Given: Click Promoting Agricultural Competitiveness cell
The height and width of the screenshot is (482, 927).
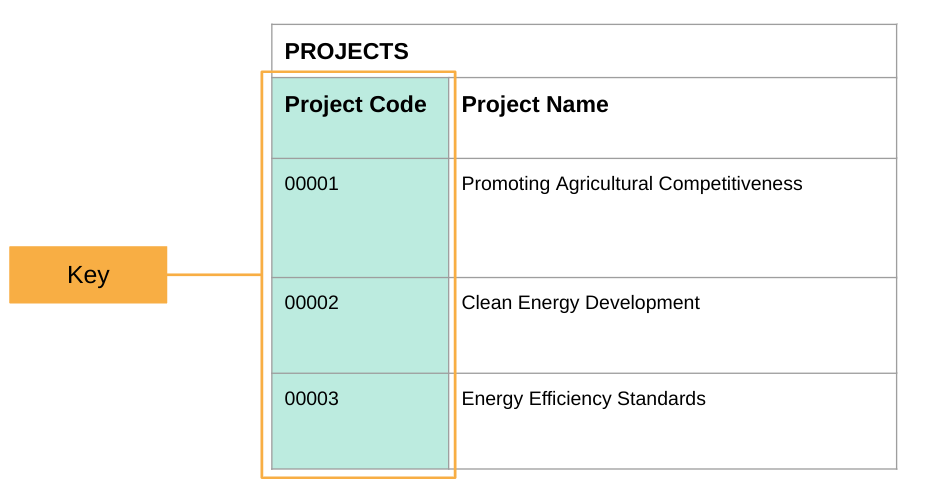Looking at the screenshot, I should [x=675, y=218].
